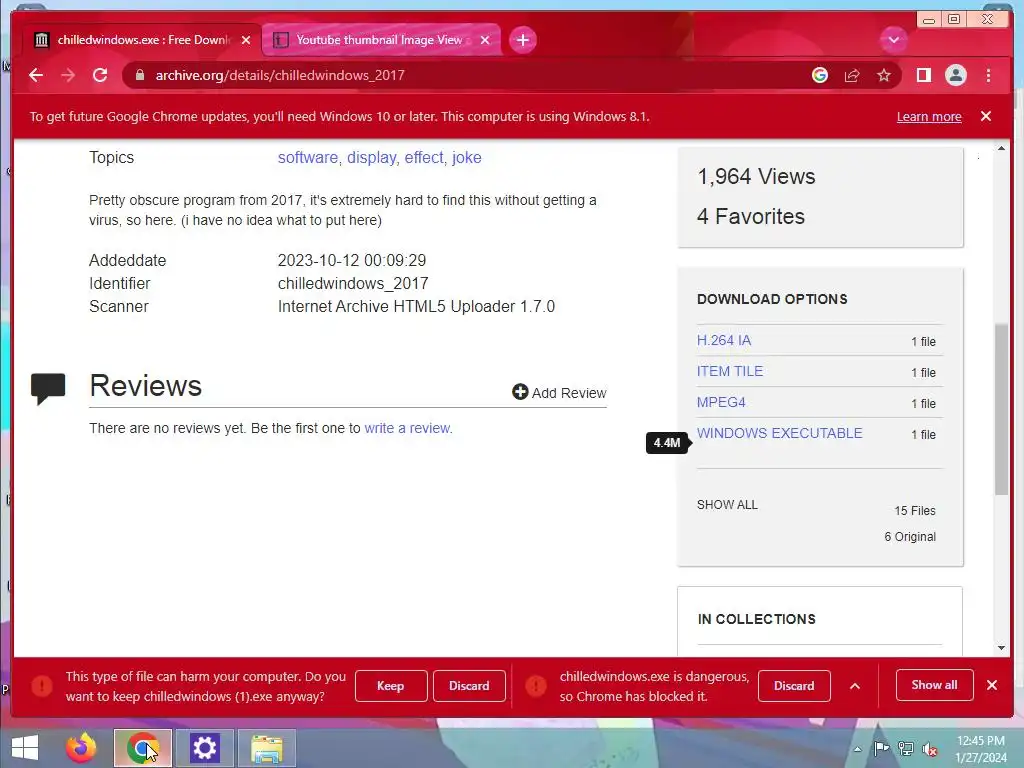The width and height of the screenshot is (1024, 768).
Task: Click the page scrollbar thumb
Action: [1001, 409]
